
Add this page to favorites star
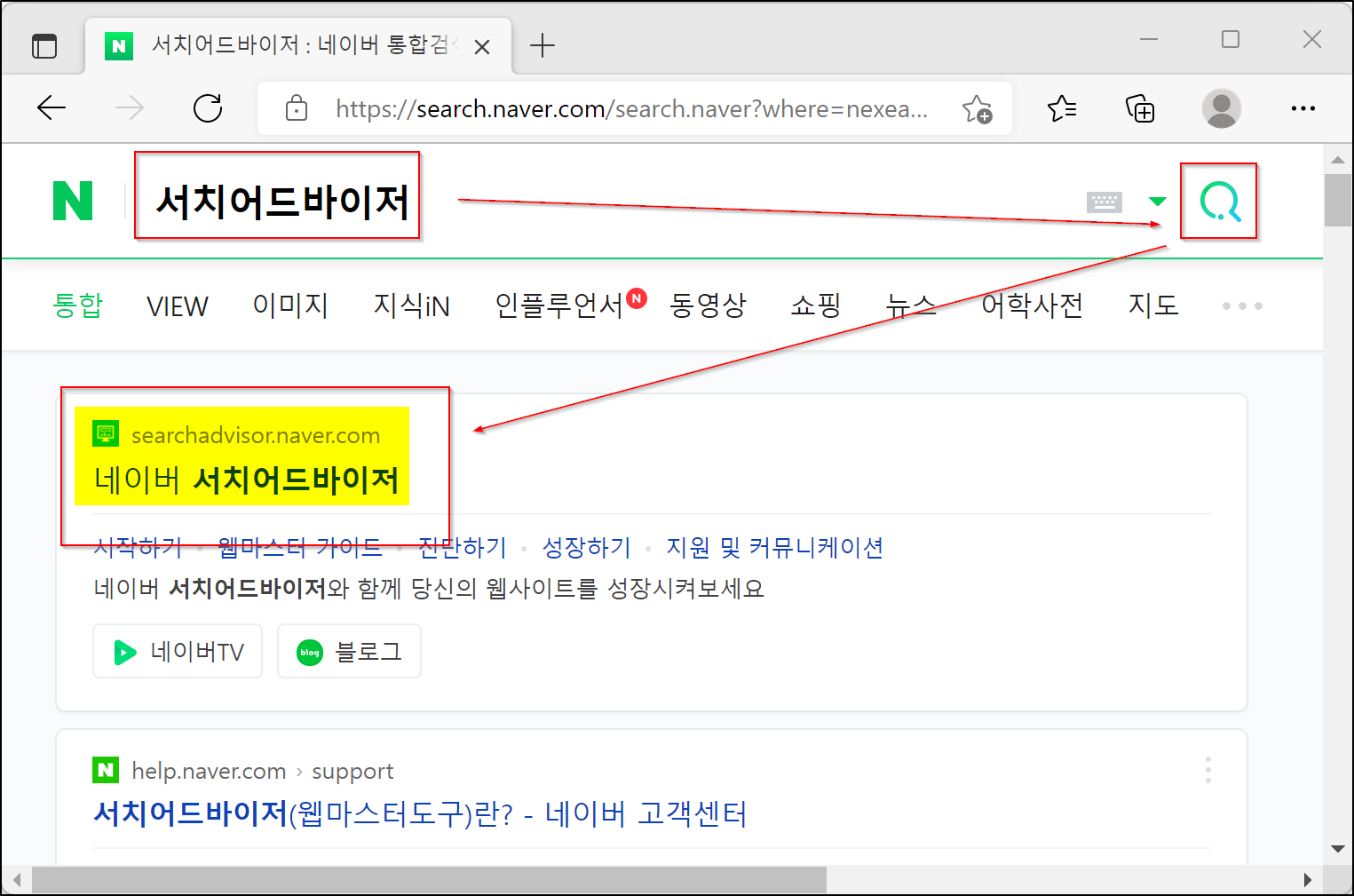point(977,108)
